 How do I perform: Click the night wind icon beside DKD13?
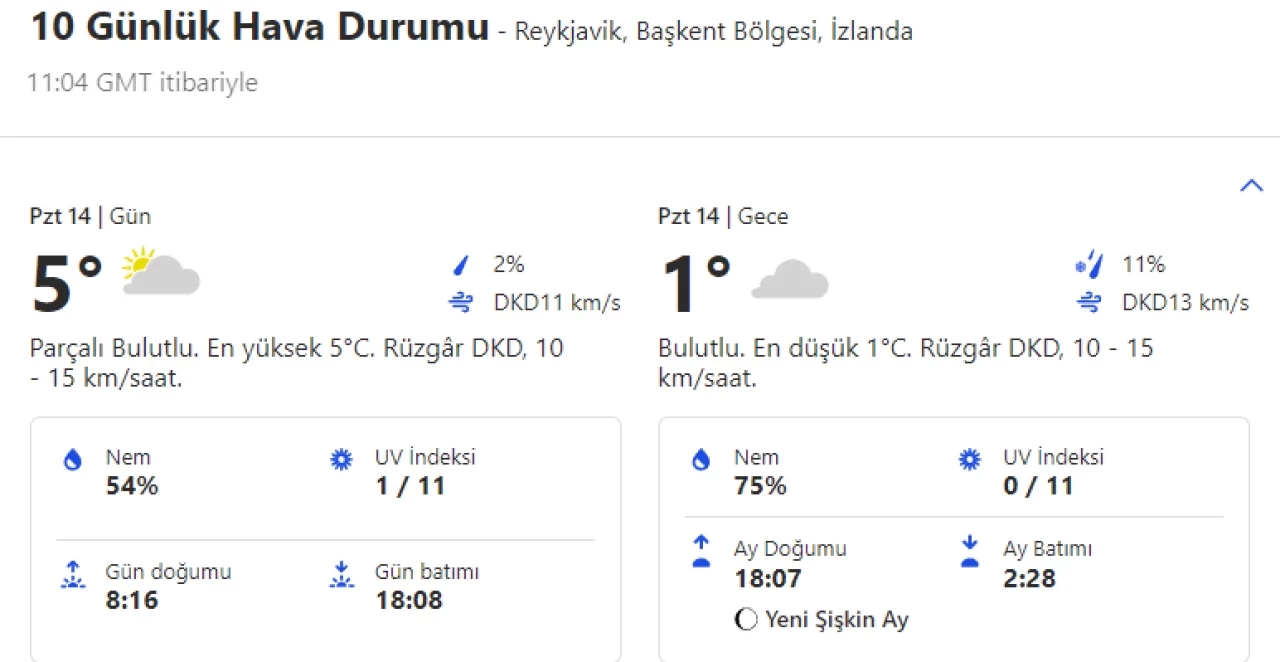tap(1089, 302)
